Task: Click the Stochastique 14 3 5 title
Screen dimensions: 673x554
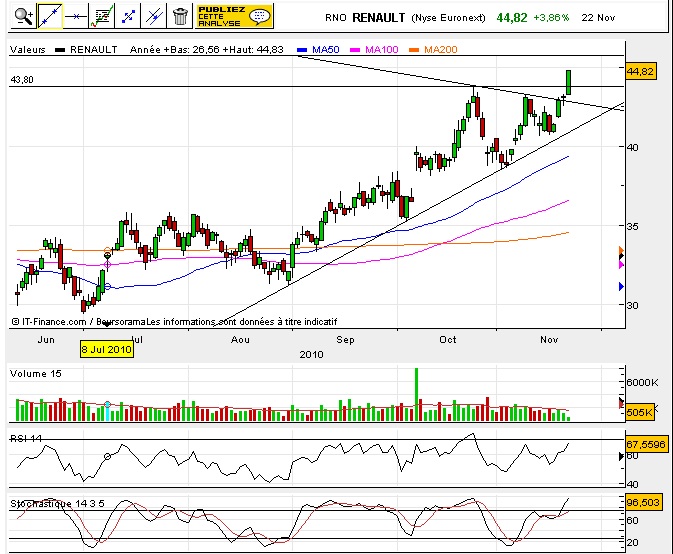Action: (x=58, y=504)
